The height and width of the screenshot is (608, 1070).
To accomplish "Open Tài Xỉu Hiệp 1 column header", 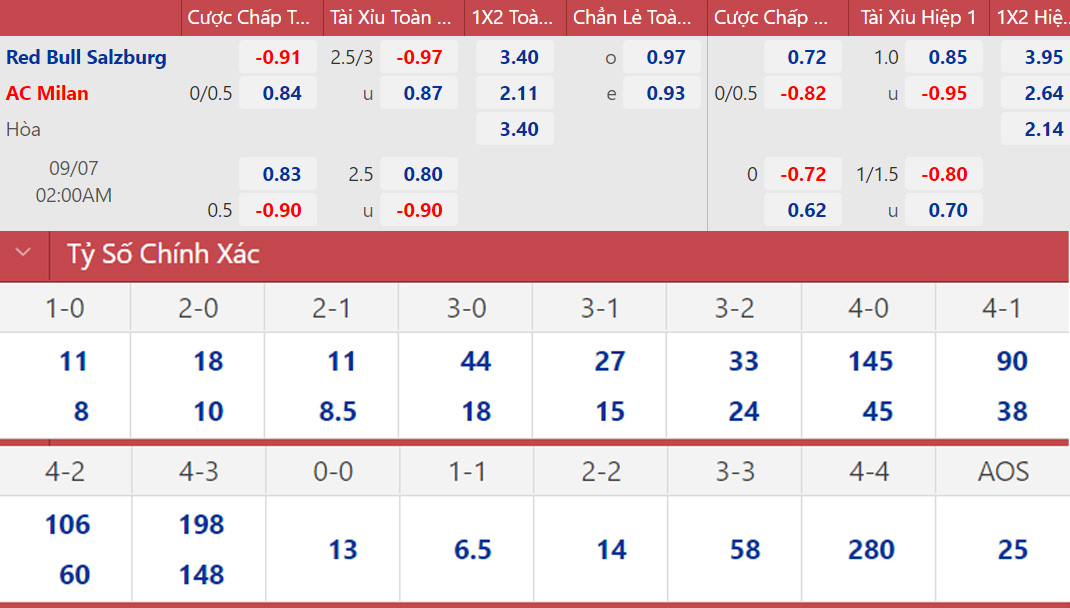I will coord(918,17).
